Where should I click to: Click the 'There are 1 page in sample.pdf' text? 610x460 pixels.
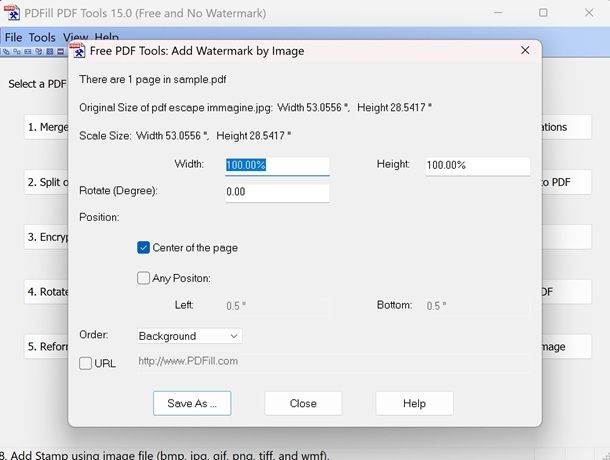click(152, 79)
